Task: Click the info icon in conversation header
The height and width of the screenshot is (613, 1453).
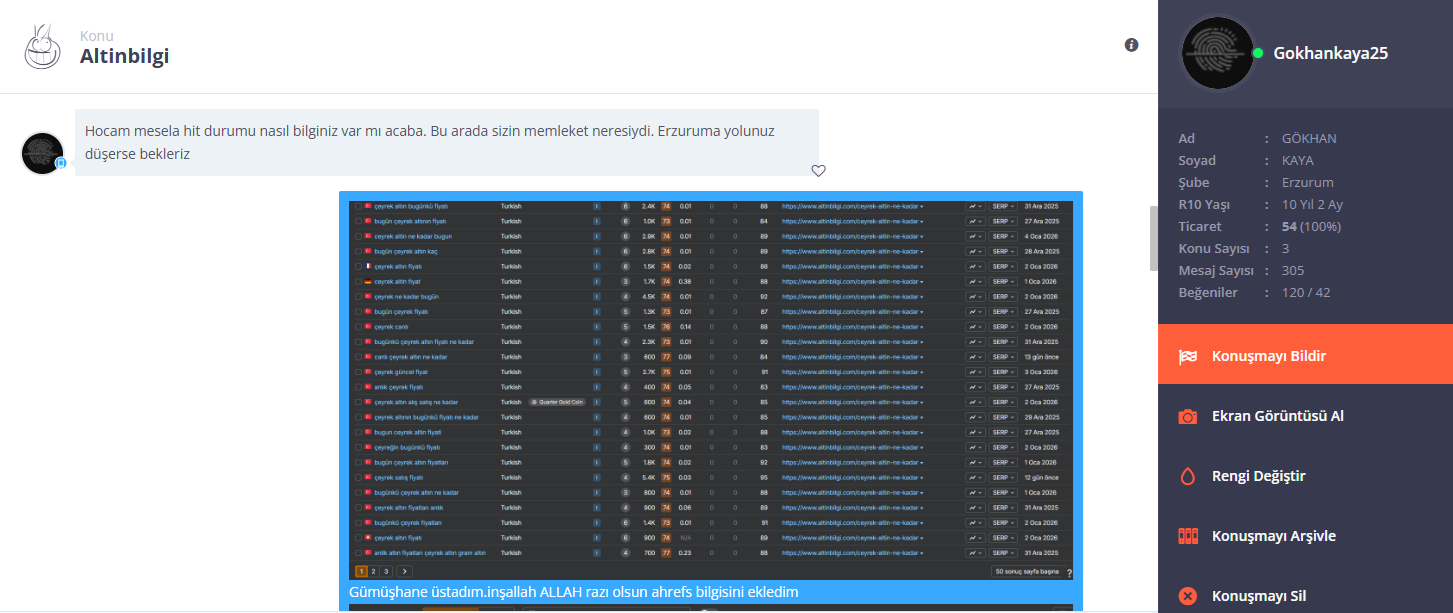Action: pyautogui.click(x=1131, y=45)
